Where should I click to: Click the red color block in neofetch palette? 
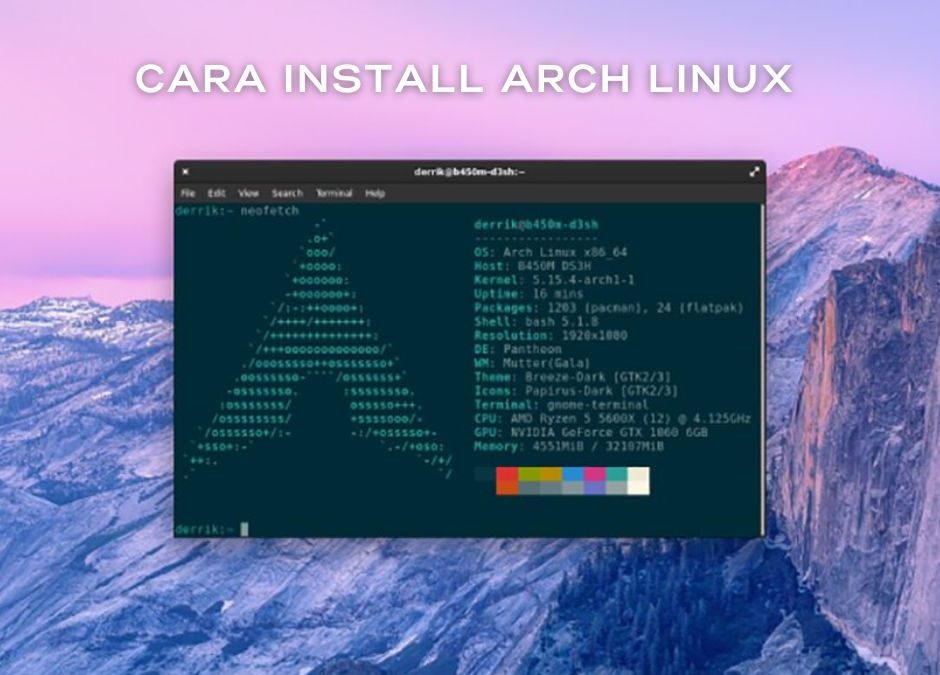507,474
